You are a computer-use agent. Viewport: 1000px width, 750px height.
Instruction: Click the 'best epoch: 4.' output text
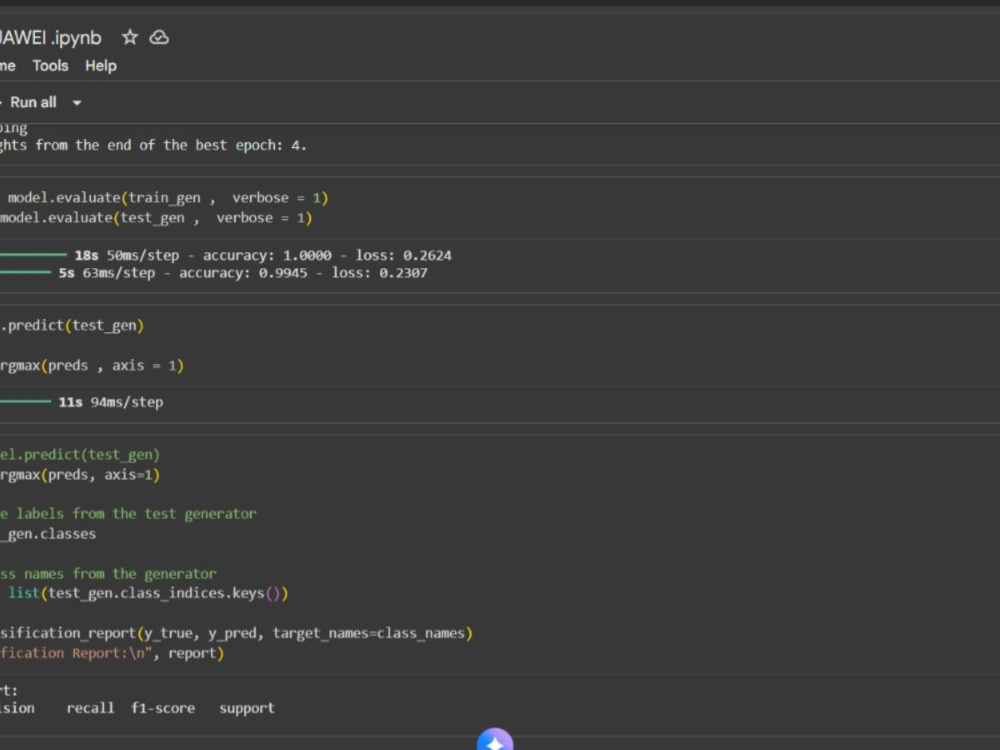click(251, 145)
